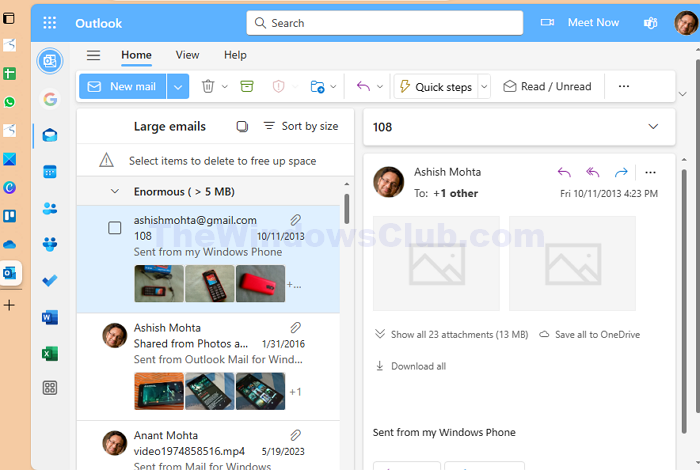Collapse the Enormous ( > 5 MB) group
This screenshot has height=470, width=700.
[x=115, y=191]
